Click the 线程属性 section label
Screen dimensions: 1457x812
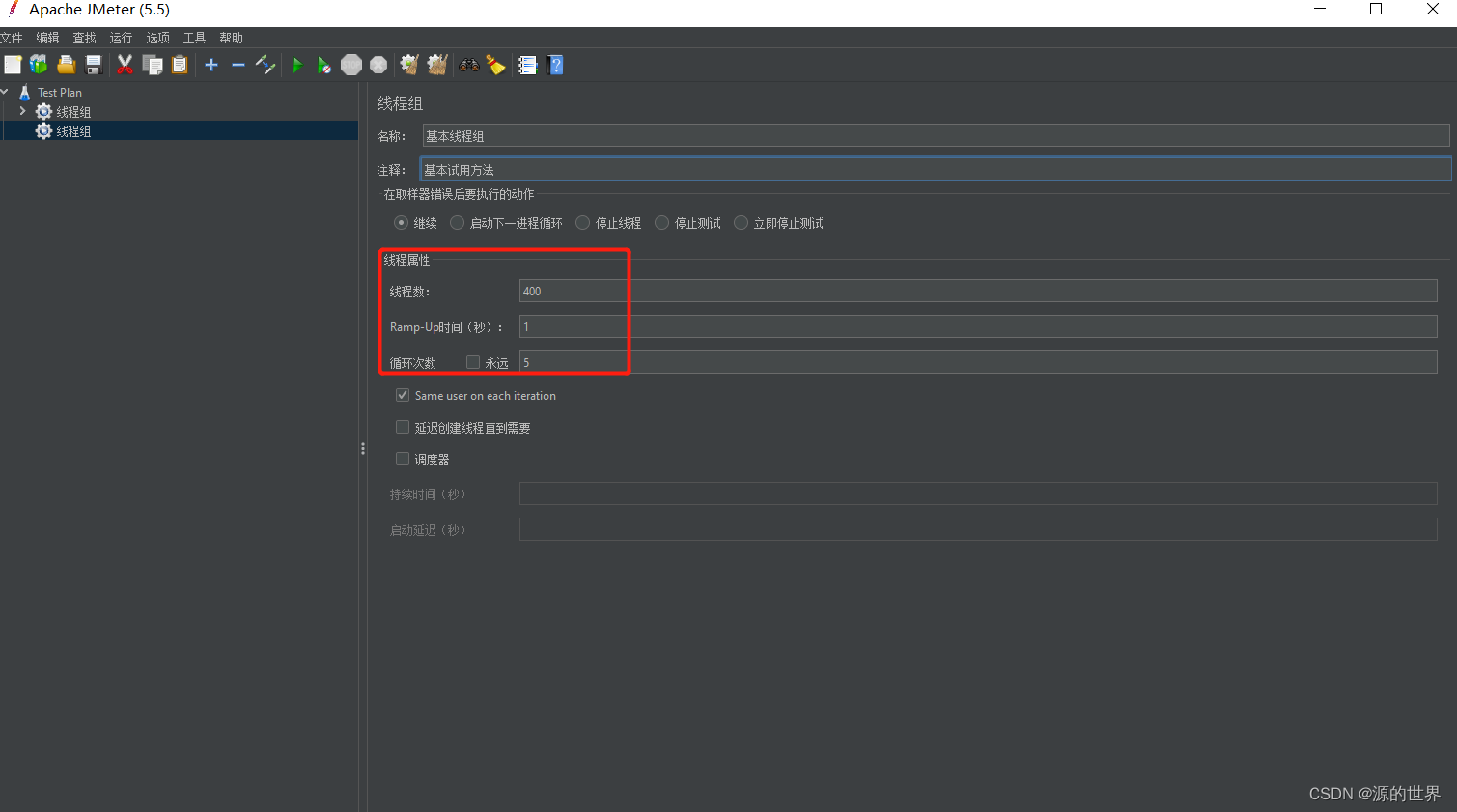tap(406, 260)
